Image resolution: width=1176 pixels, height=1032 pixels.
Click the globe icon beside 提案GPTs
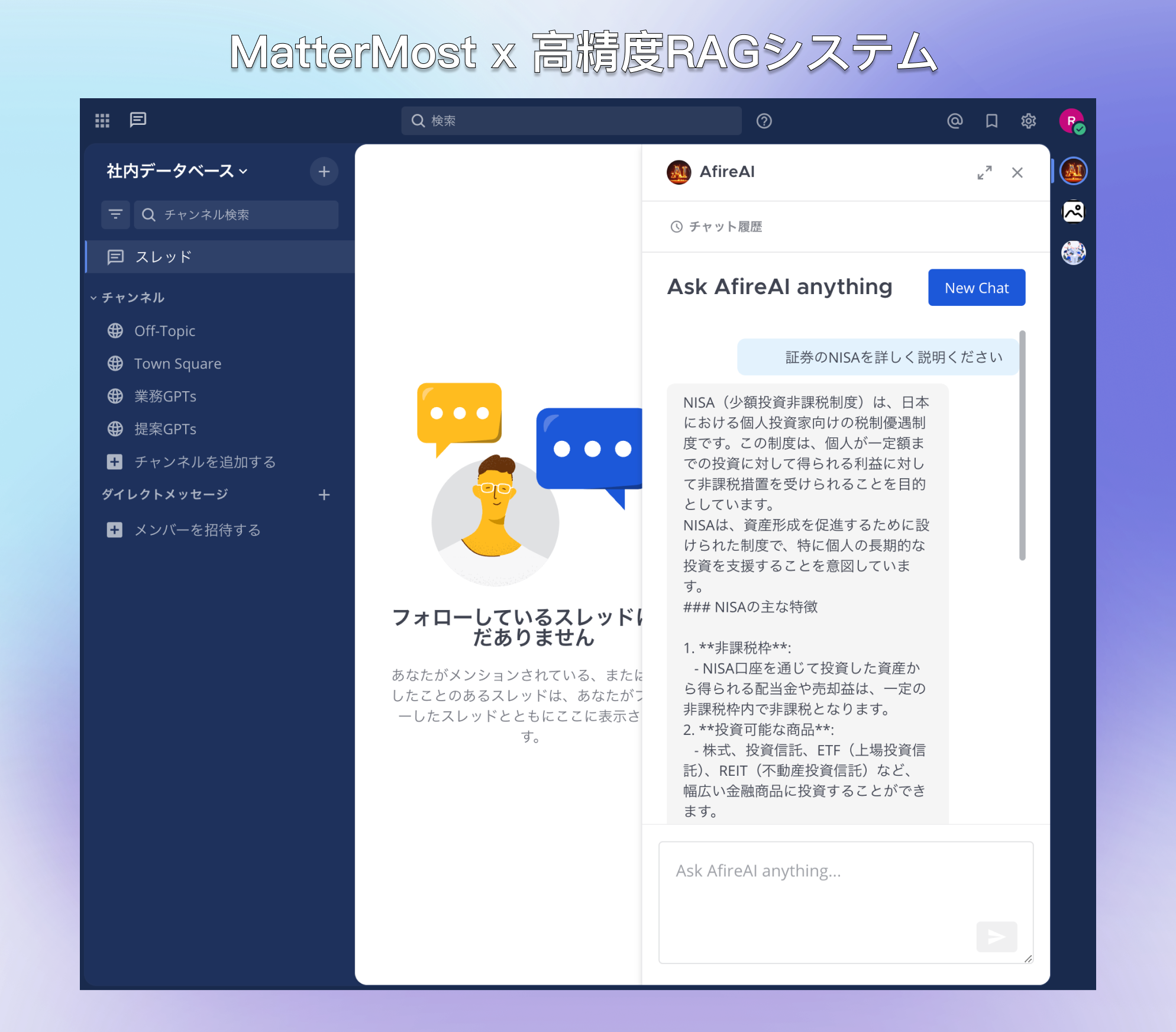(115, 429)
